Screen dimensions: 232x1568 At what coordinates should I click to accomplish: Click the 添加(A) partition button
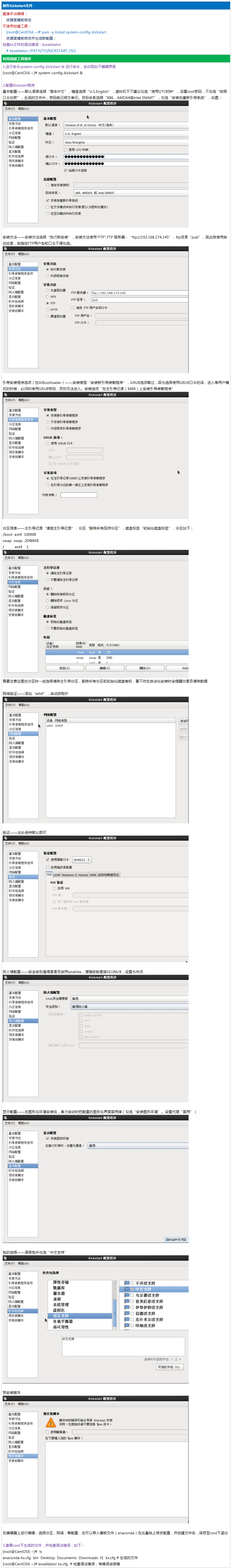tap(64, 668)
